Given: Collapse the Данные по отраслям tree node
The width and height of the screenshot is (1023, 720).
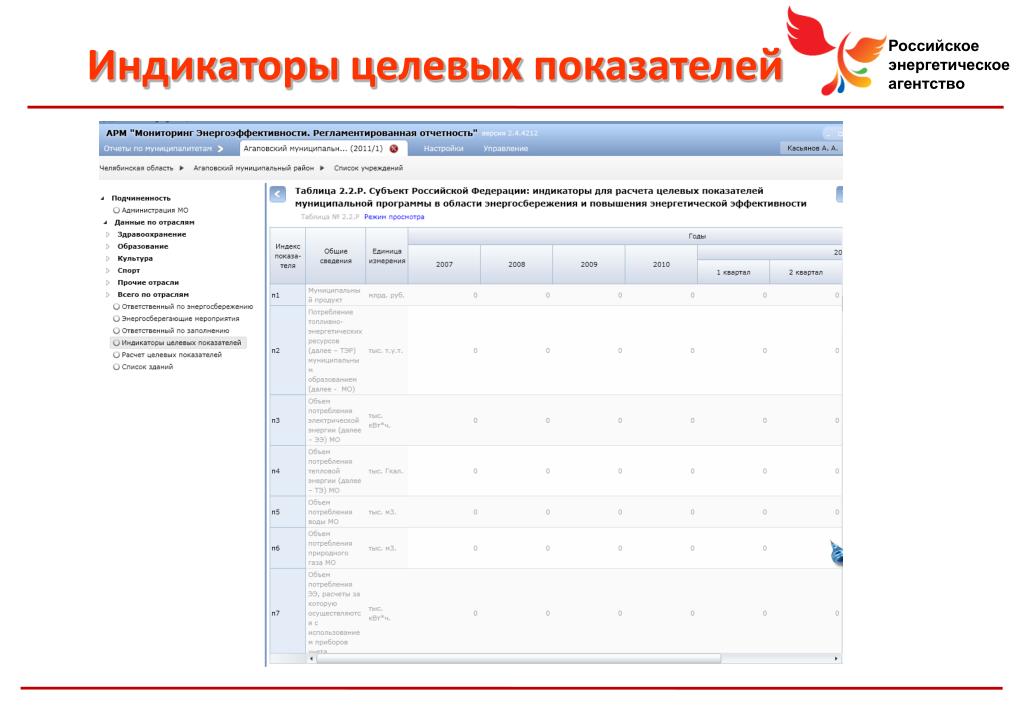Looking at the screenshot, I should pyautogui.click(x=106, y=222).
